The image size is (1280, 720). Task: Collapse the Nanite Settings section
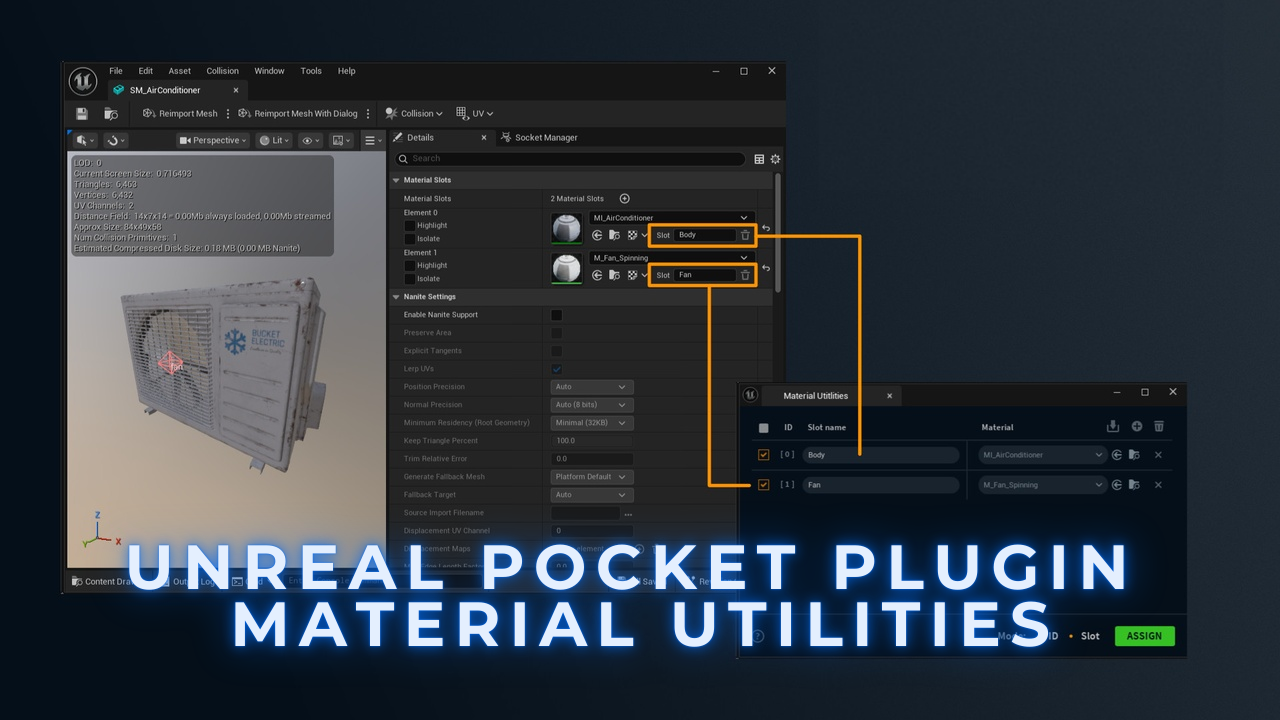[x=397, y=297]
